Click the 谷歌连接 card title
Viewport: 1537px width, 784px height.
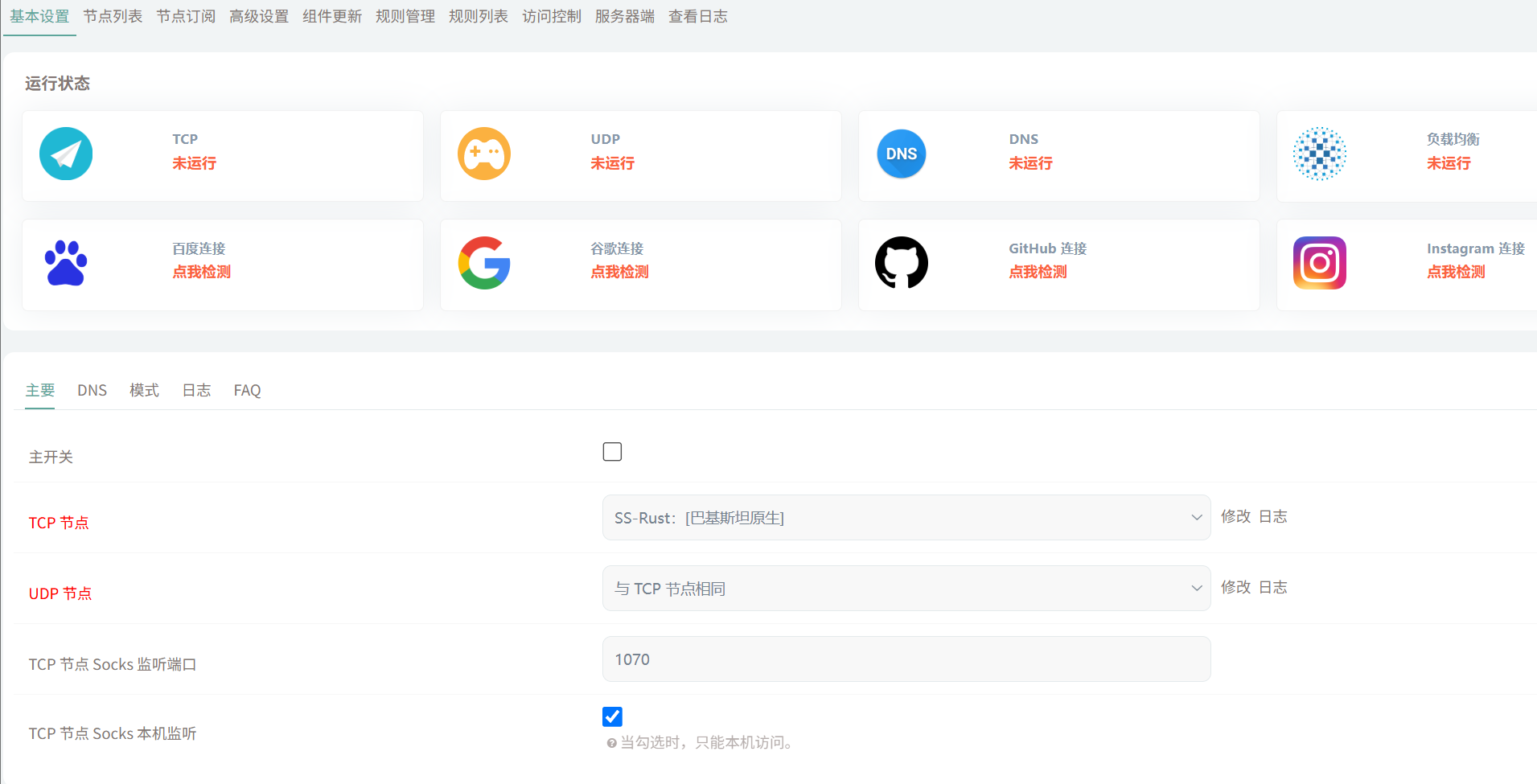tap(617, 248)
